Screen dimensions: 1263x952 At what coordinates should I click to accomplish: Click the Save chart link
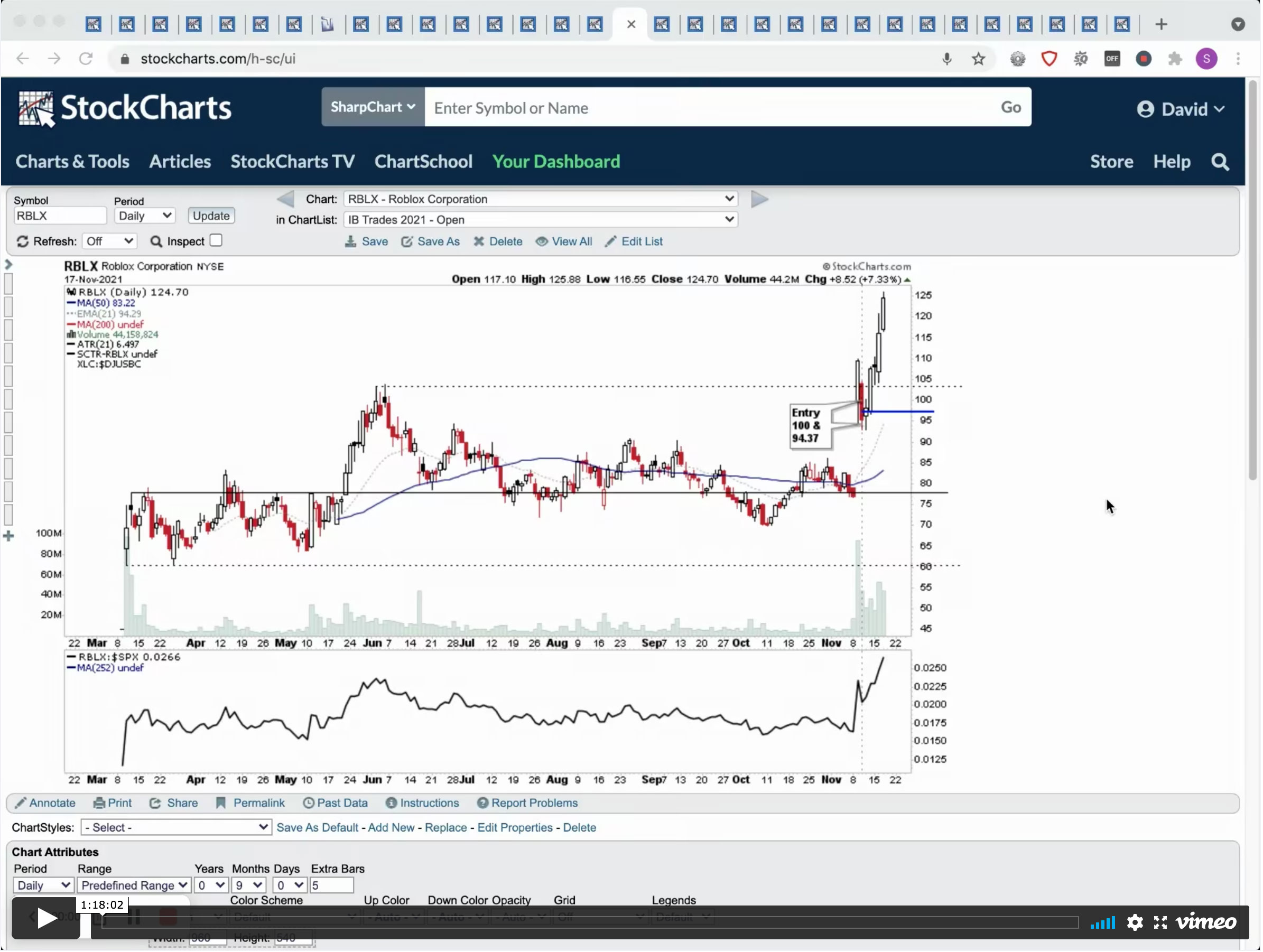[367, 241]
